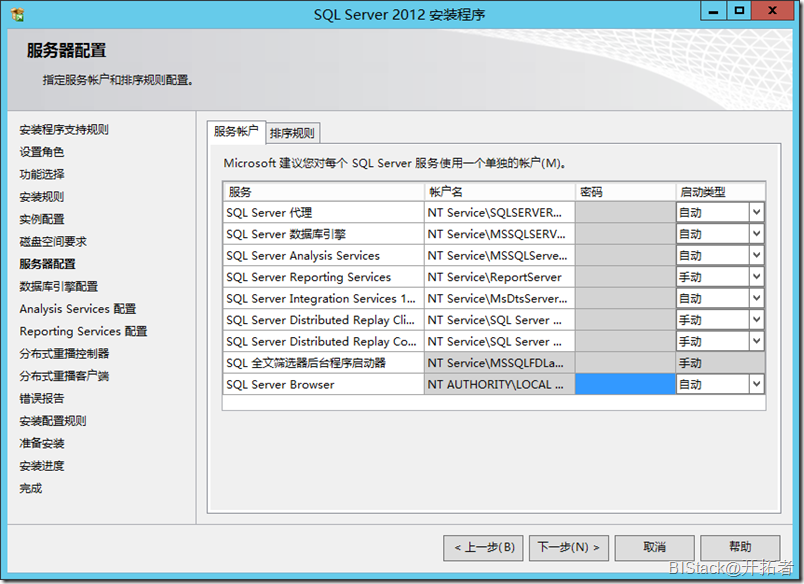
Task: Click 数据库引擎配置 step in sidebar
Action: [58, 287]
